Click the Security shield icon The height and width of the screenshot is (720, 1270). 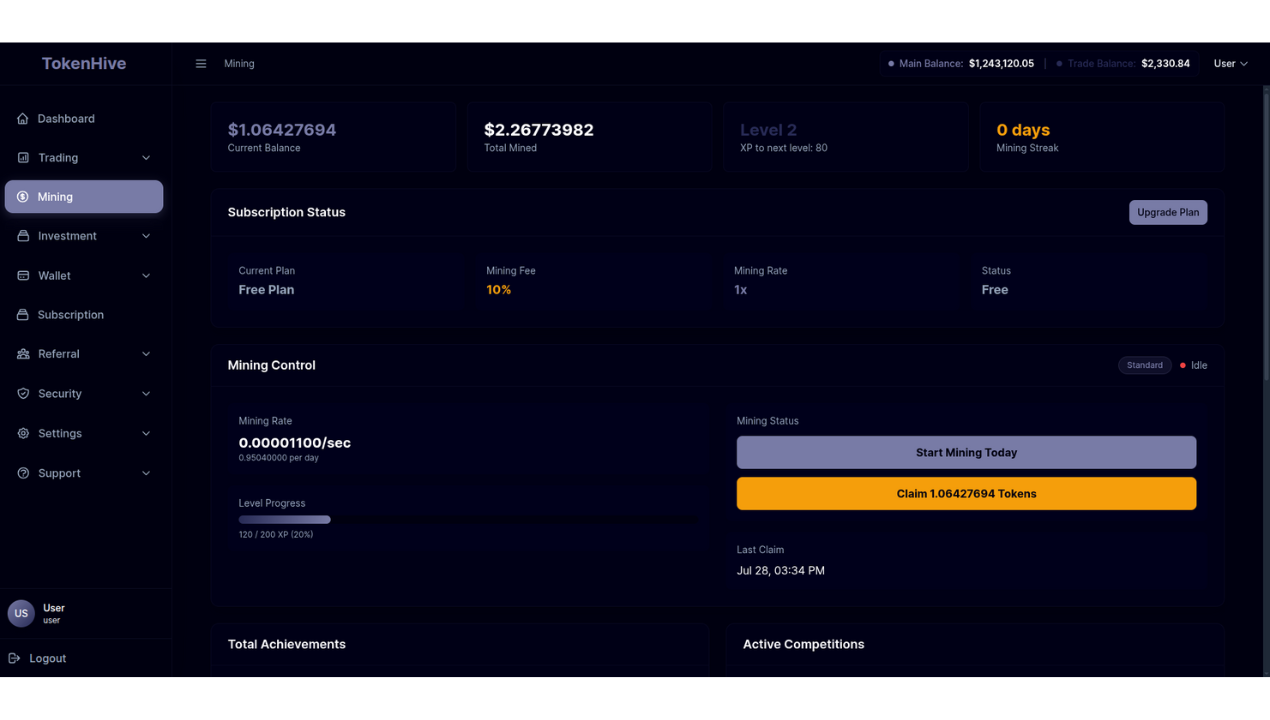click(x=23, y=394)
